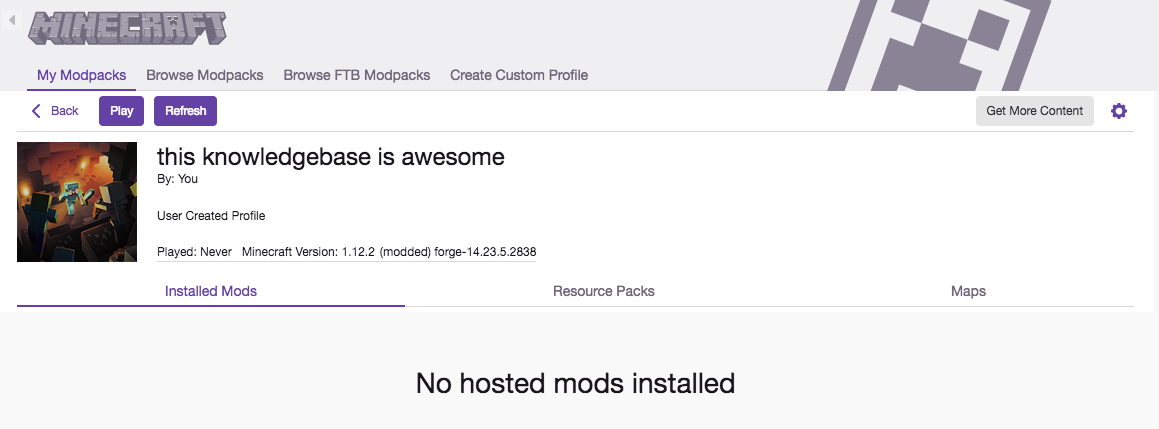Open the Maps tab
Viewport: 1159px width, 429px height.
[x=968, y=291]
